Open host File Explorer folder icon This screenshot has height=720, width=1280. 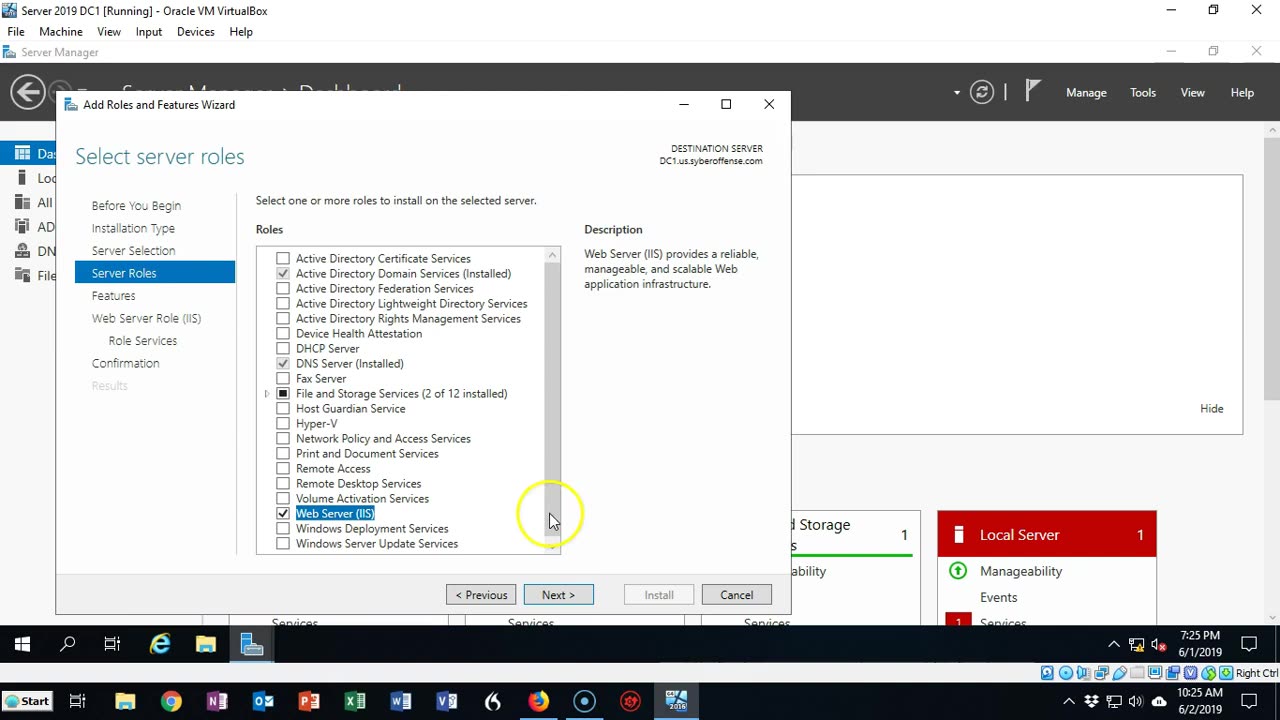click(x=125, y=701)
